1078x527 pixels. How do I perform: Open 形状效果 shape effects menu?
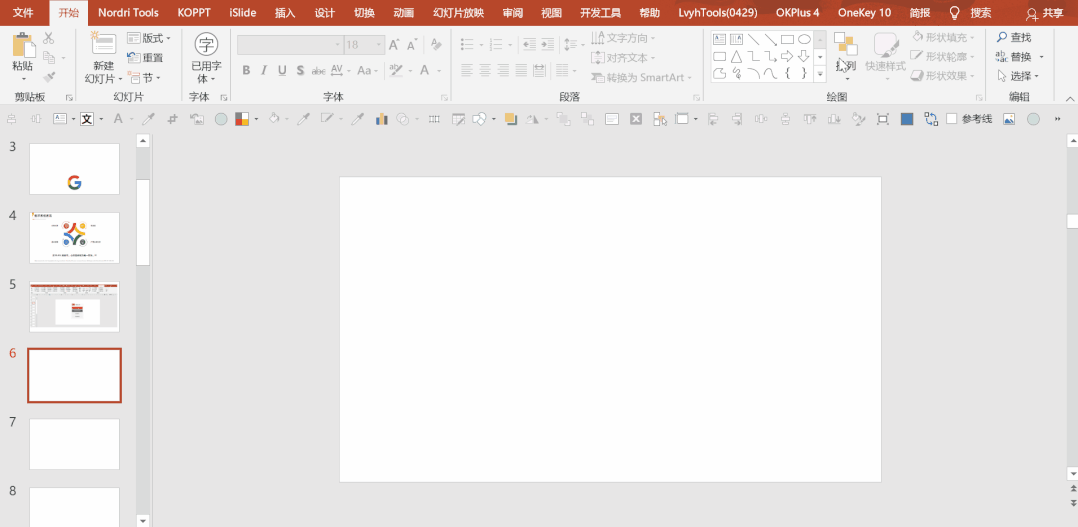943,76
